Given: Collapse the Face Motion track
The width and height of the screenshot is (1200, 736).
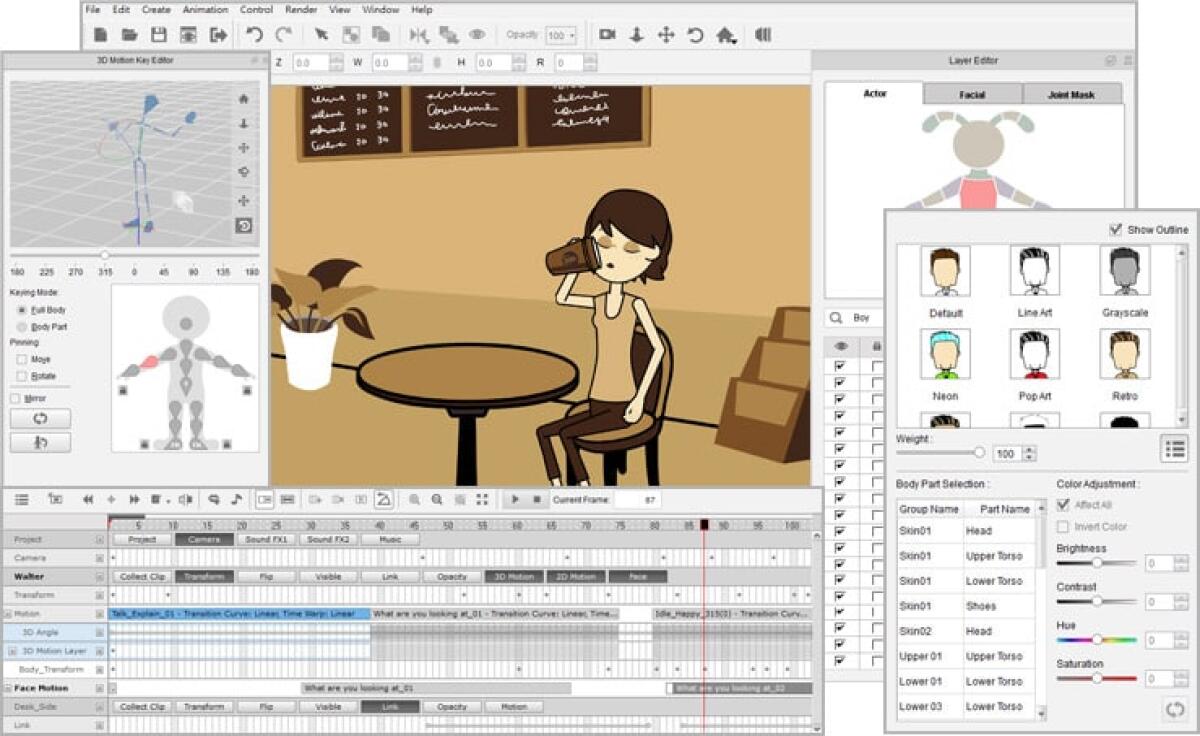Looking at the screenshot, I should [x=8, y=687].
